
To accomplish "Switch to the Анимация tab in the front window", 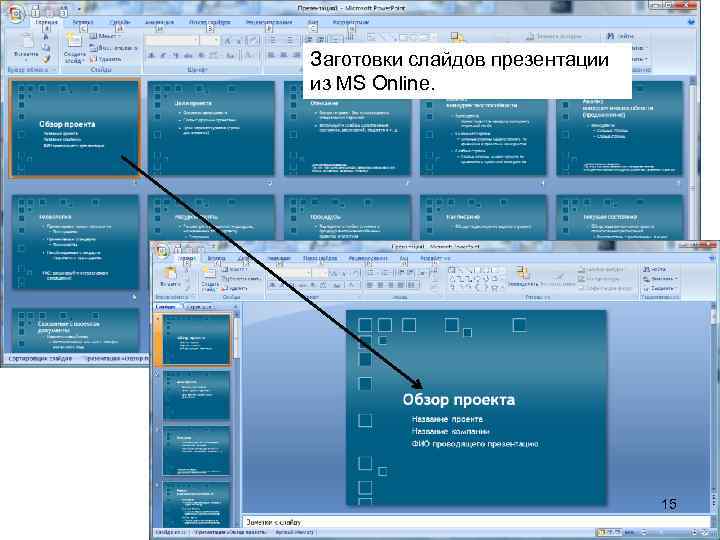I will (279, 259).
